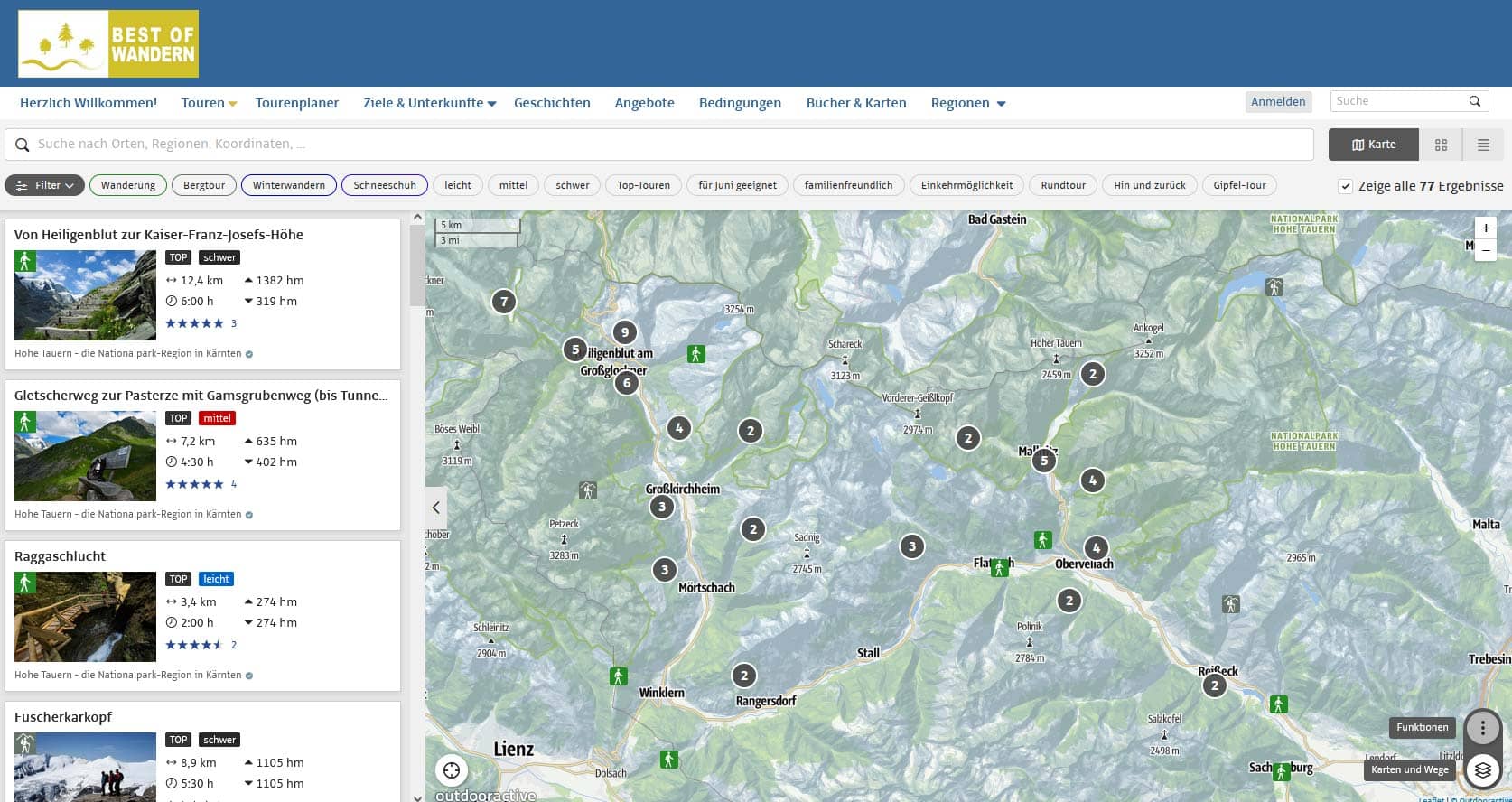
Task: Open the Bedingungen menu item
Action: coord(740,103)
